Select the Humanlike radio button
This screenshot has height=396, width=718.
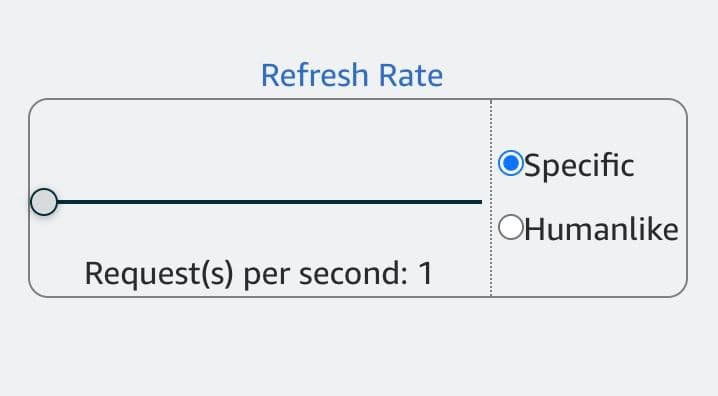tap(511, 227)
